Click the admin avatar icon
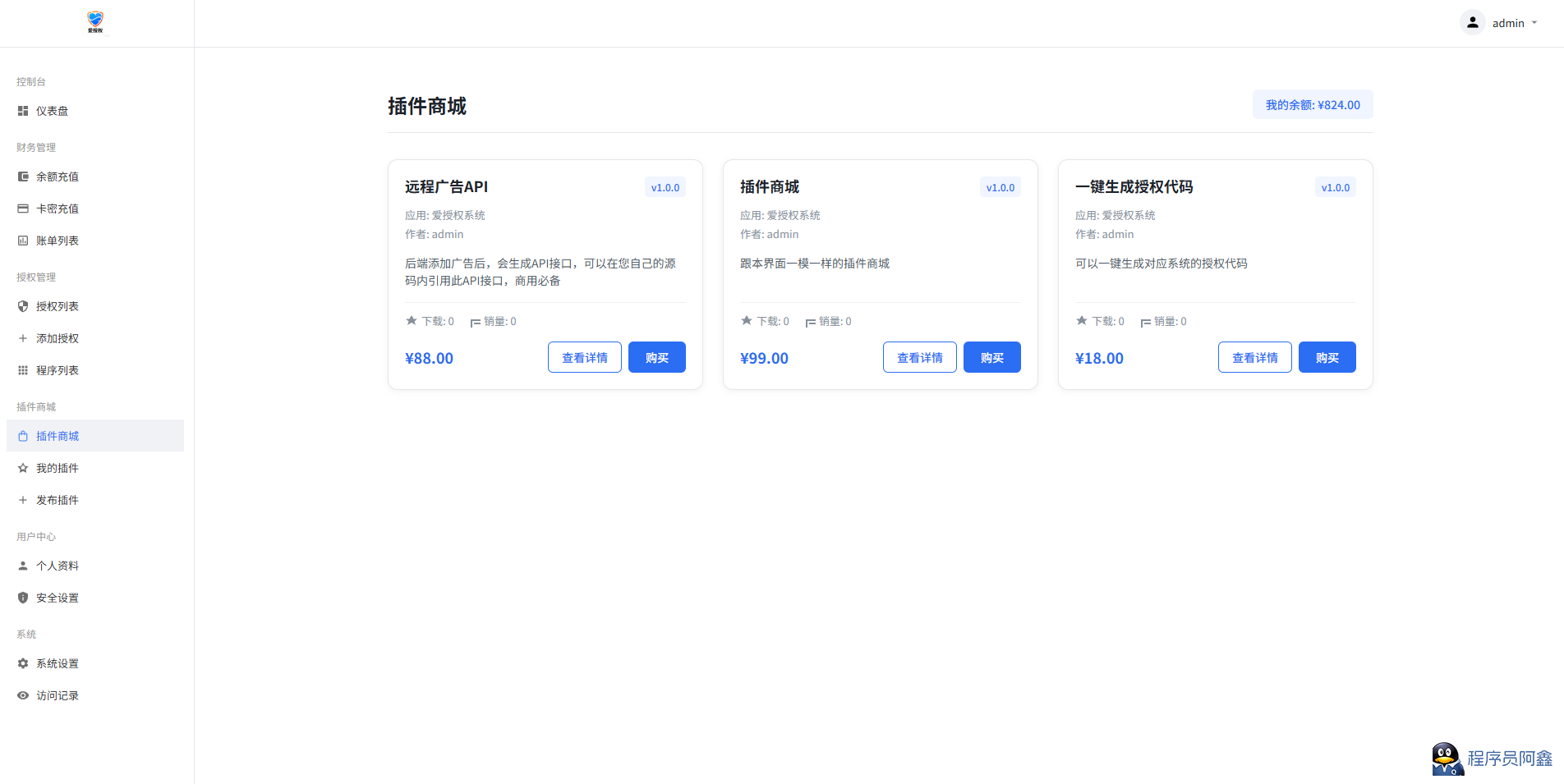This screenshot has width=1564, height=784. click(x=1472, y=23)
